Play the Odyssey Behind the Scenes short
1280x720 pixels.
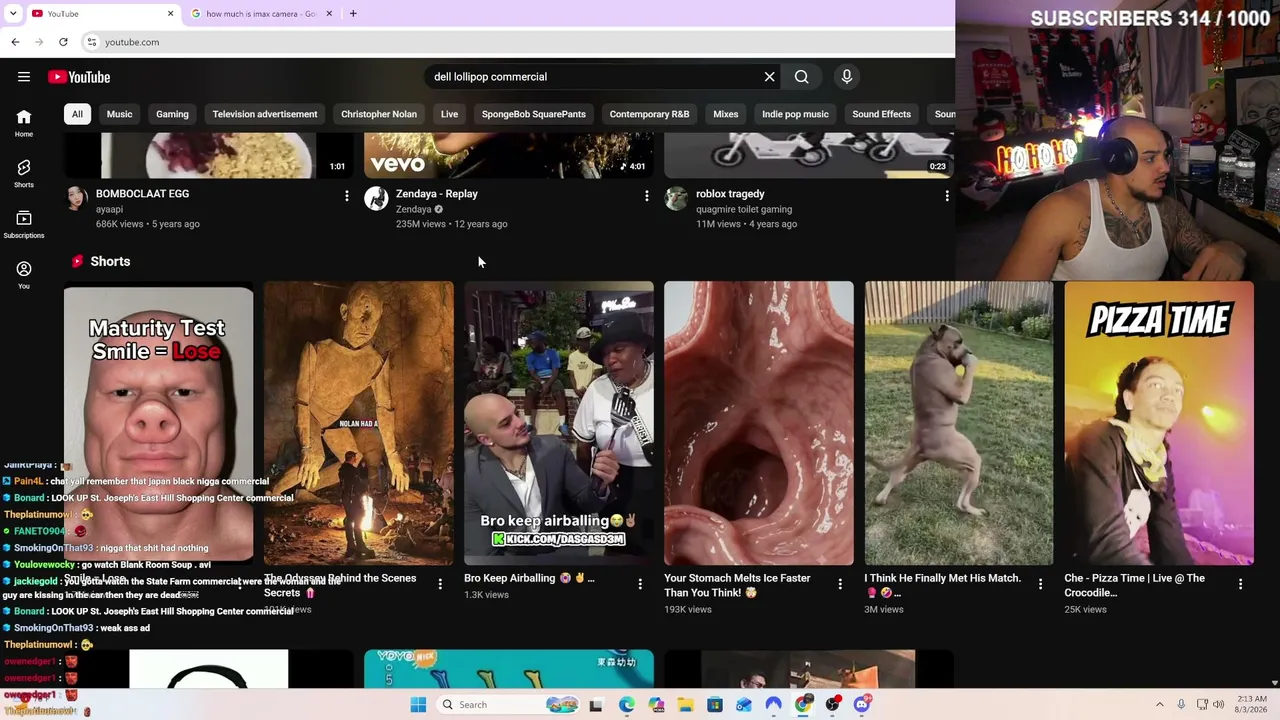coord(358,424)
